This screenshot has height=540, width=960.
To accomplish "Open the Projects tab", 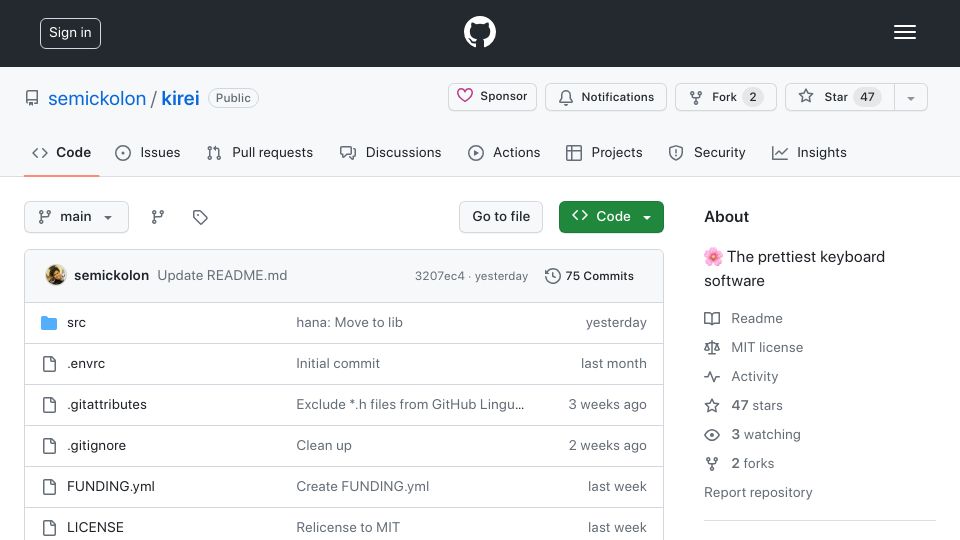I will tap(604, 152).
